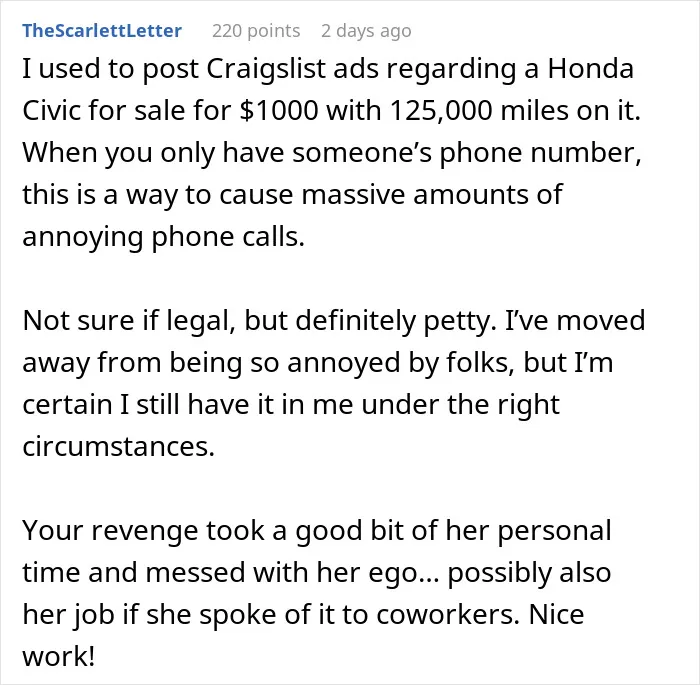Click the line starting When you only have
Viewport: 700px width, 685px height.
tap(332, 153)
